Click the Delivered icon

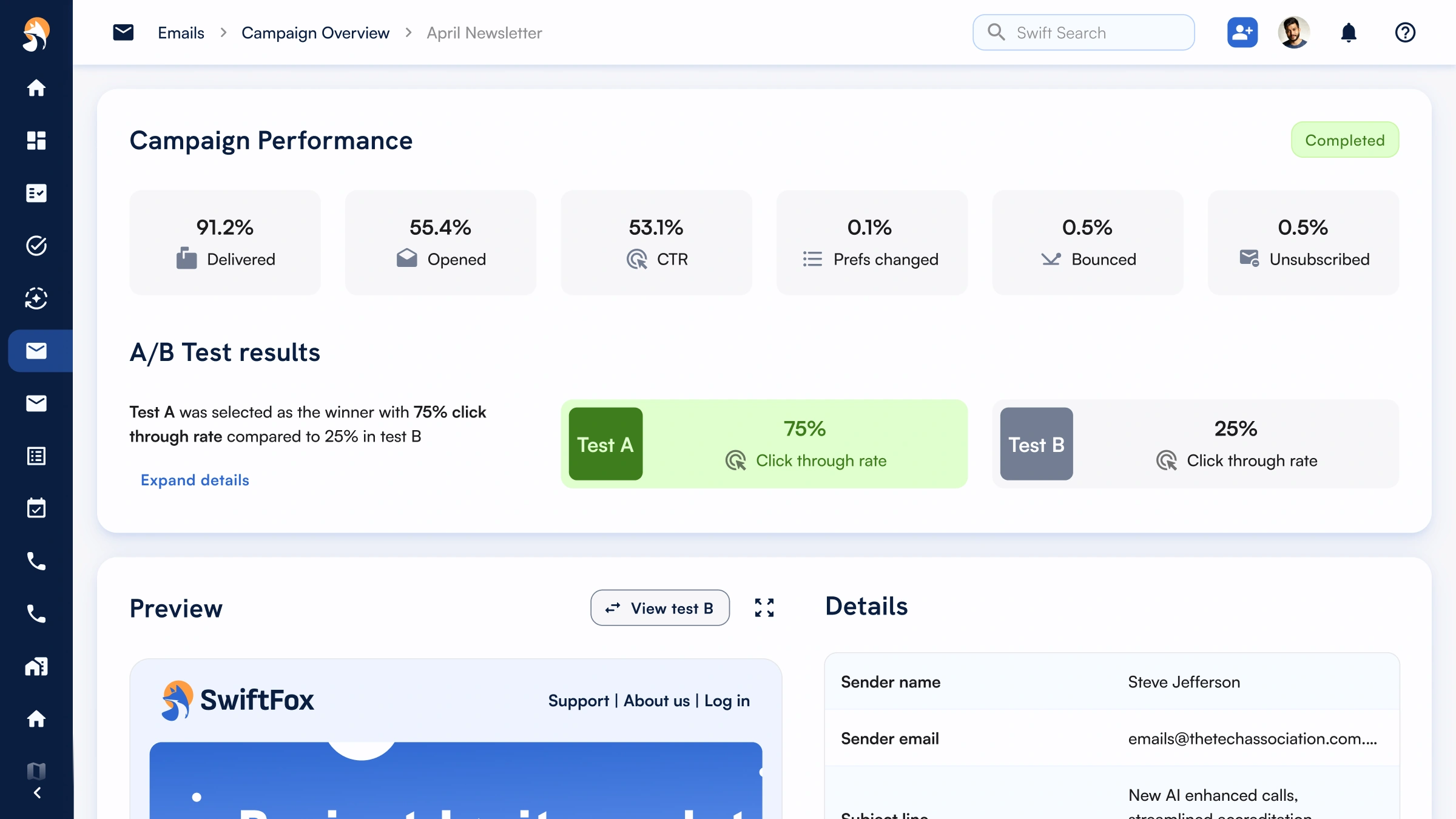coord(186,258)
